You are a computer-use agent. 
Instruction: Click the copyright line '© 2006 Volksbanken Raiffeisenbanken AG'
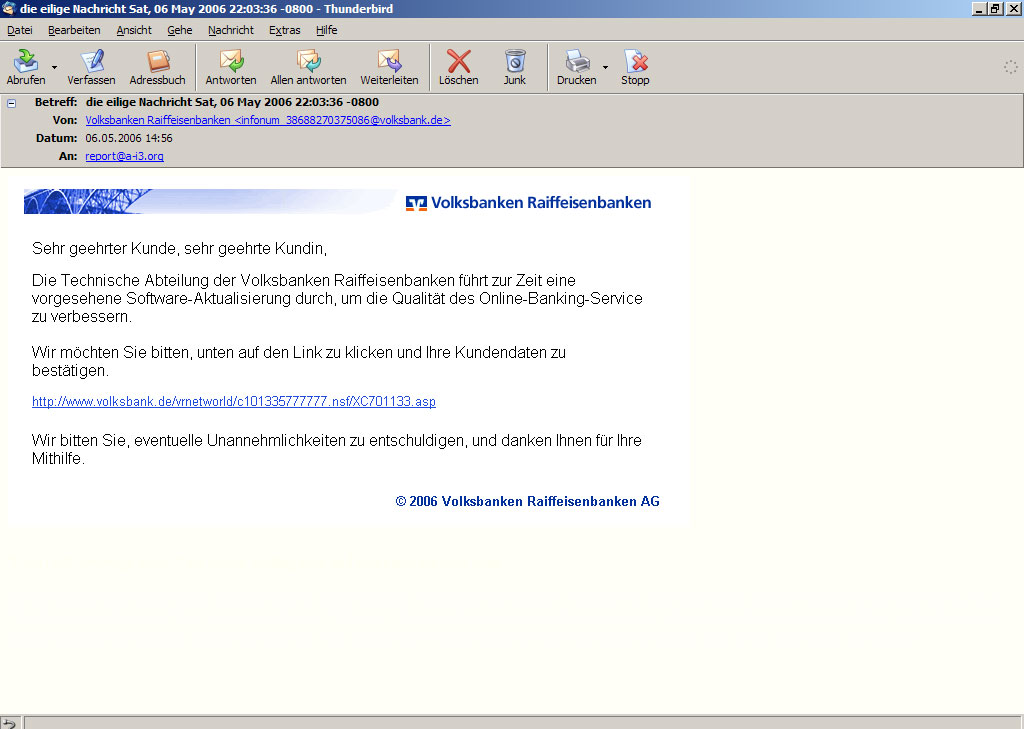coord(528,502)
